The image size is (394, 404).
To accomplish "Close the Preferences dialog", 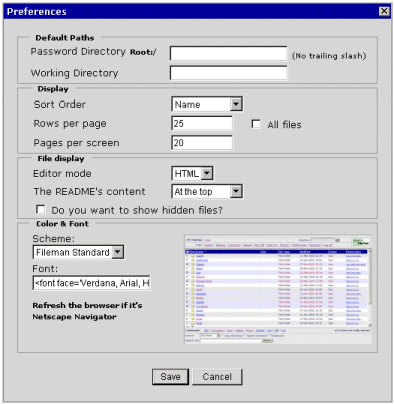I will [x=384, y=11].
